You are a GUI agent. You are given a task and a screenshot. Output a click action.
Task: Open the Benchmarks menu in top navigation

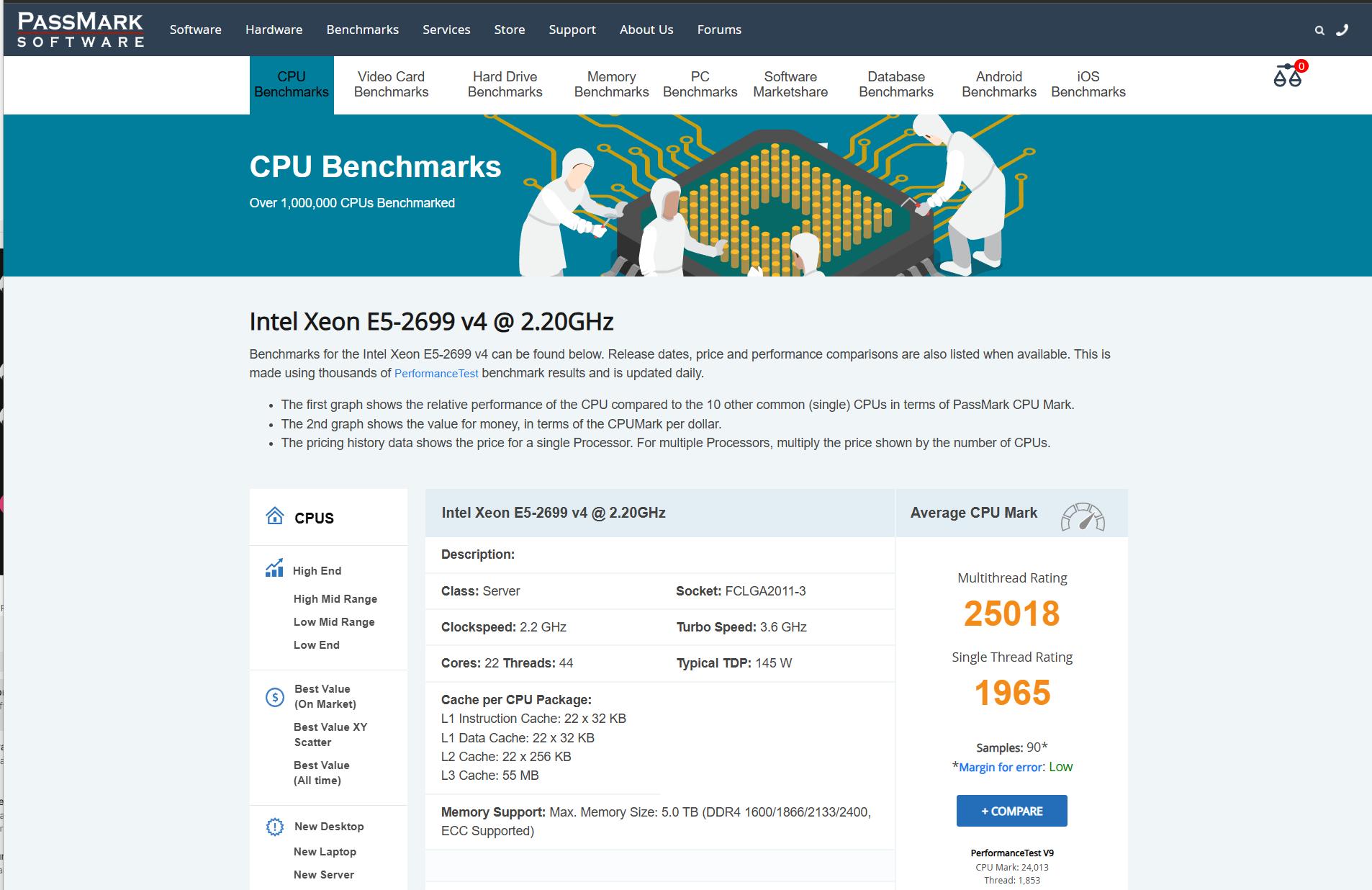click(362, 30)
